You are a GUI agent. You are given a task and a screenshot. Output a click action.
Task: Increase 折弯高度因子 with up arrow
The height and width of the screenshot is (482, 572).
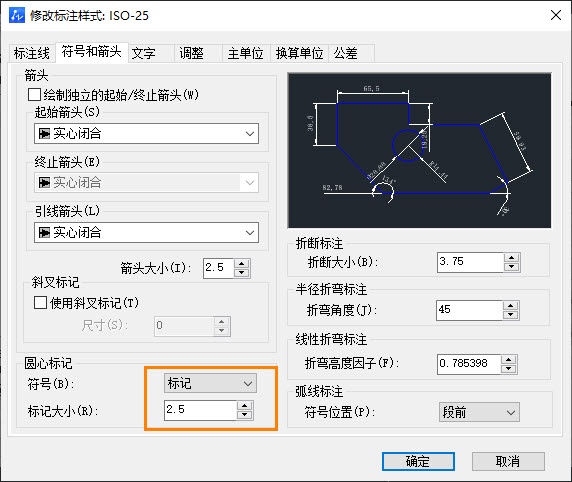(x=509, y=359)
